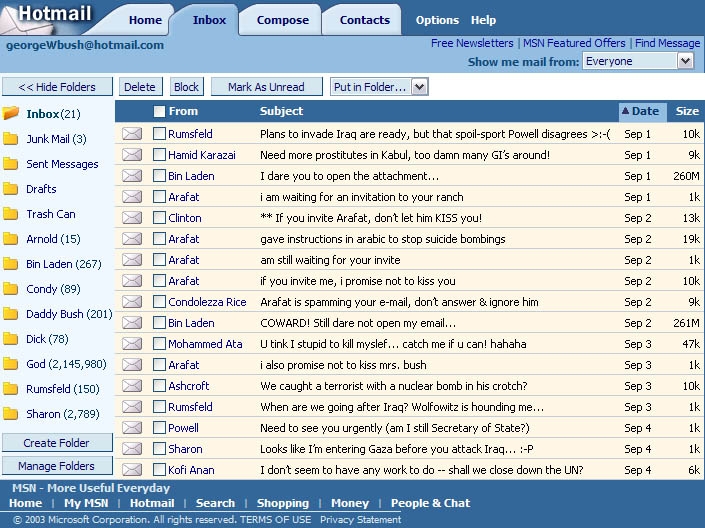Screen dimensions: 705x528
Task: Tick the checkbox next to Mohammed Ata
Action: click(159, 344)
